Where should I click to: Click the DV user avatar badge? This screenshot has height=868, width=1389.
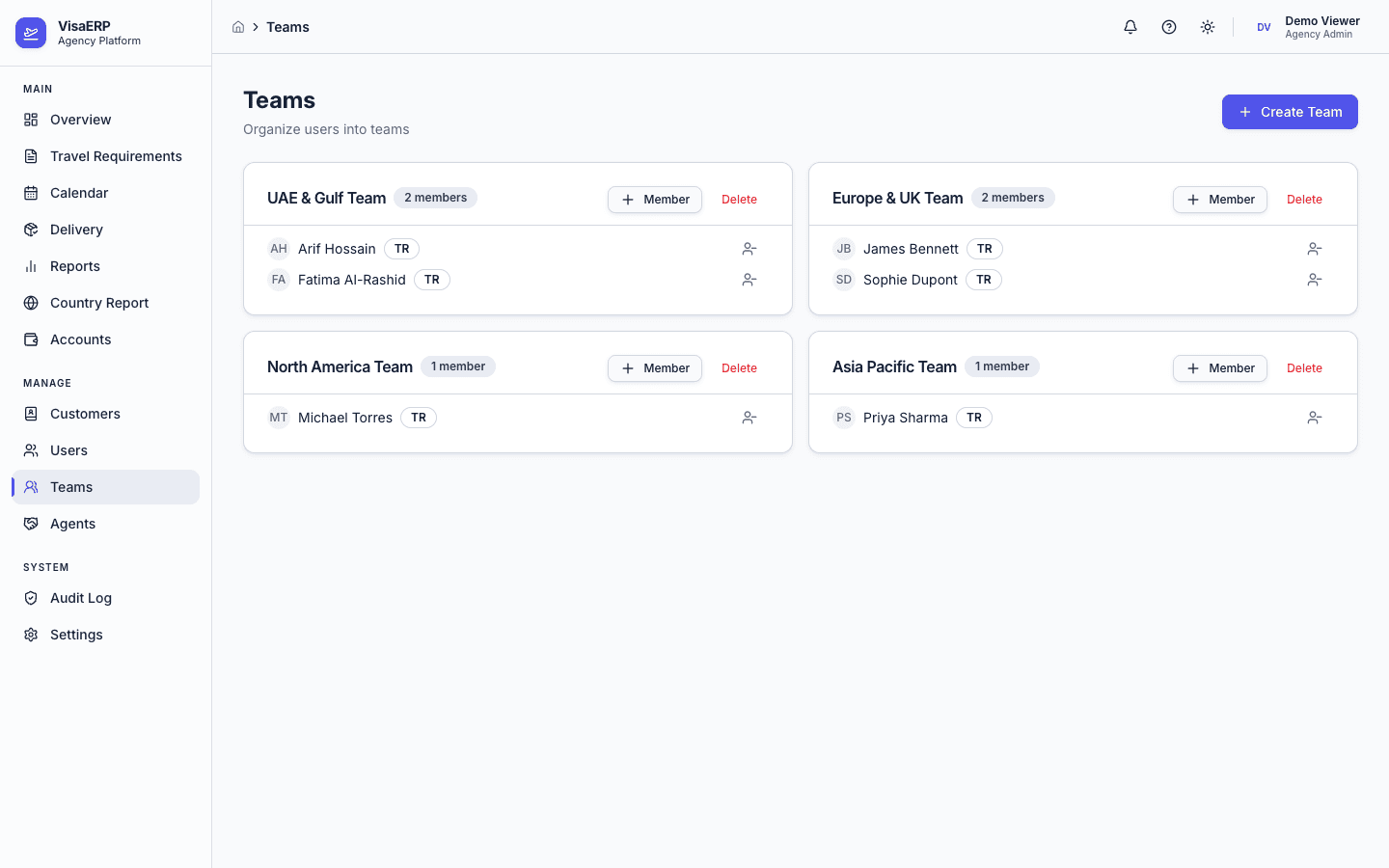pyautogui.click(x=1264, y=27)
